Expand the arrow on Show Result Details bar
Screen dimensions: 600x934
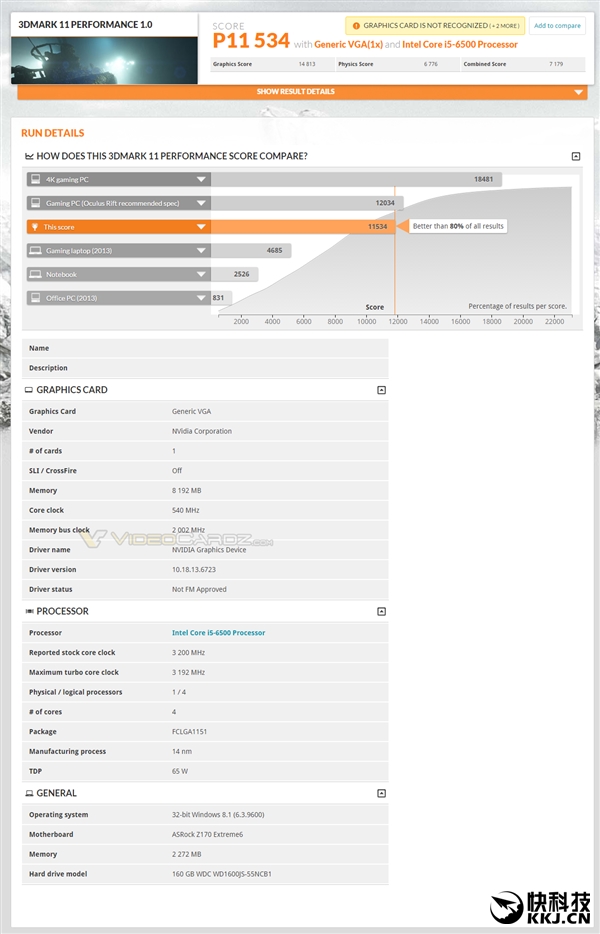coord(578,92)
